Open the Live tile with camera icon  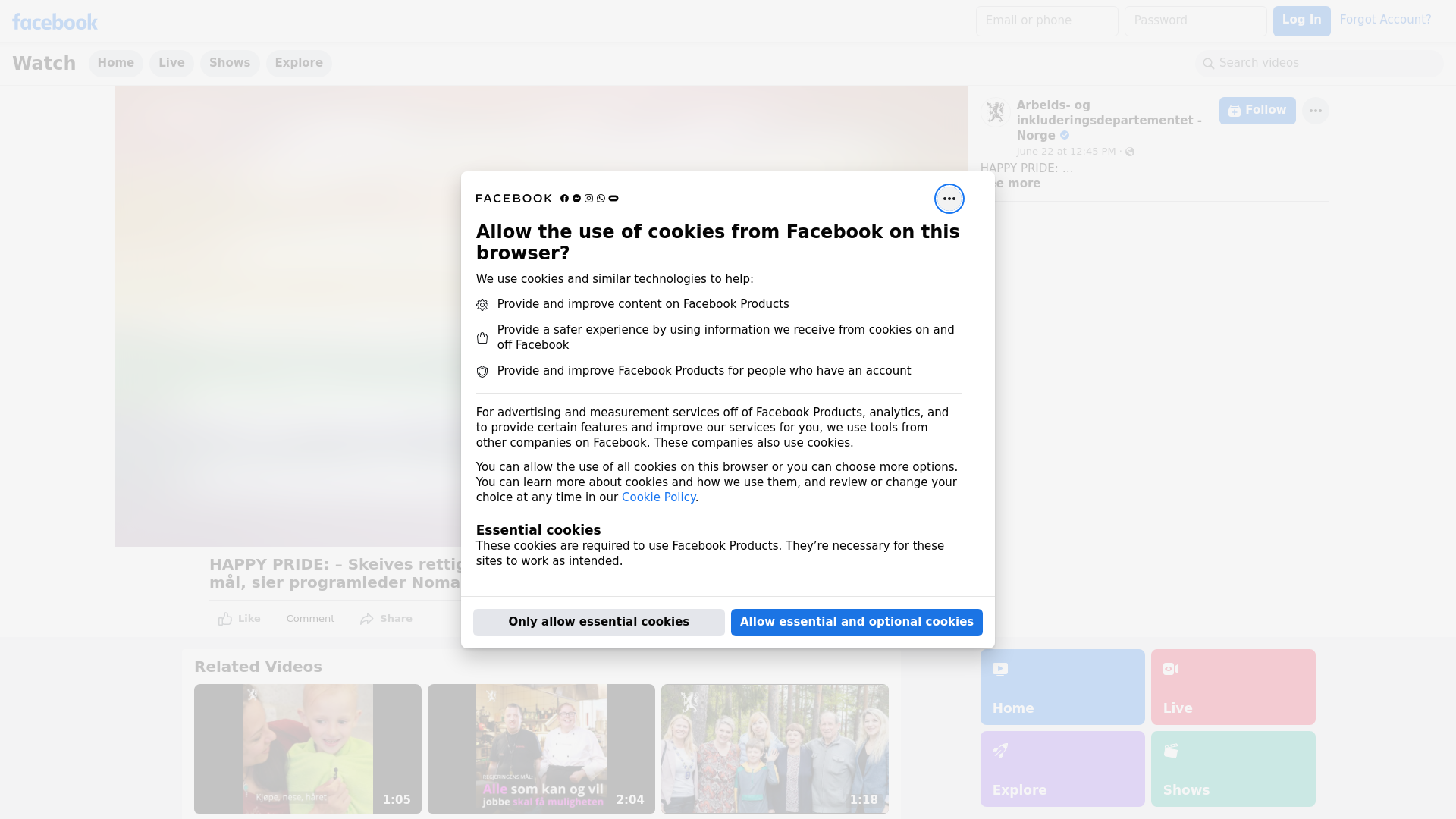tap(1232, 687)
